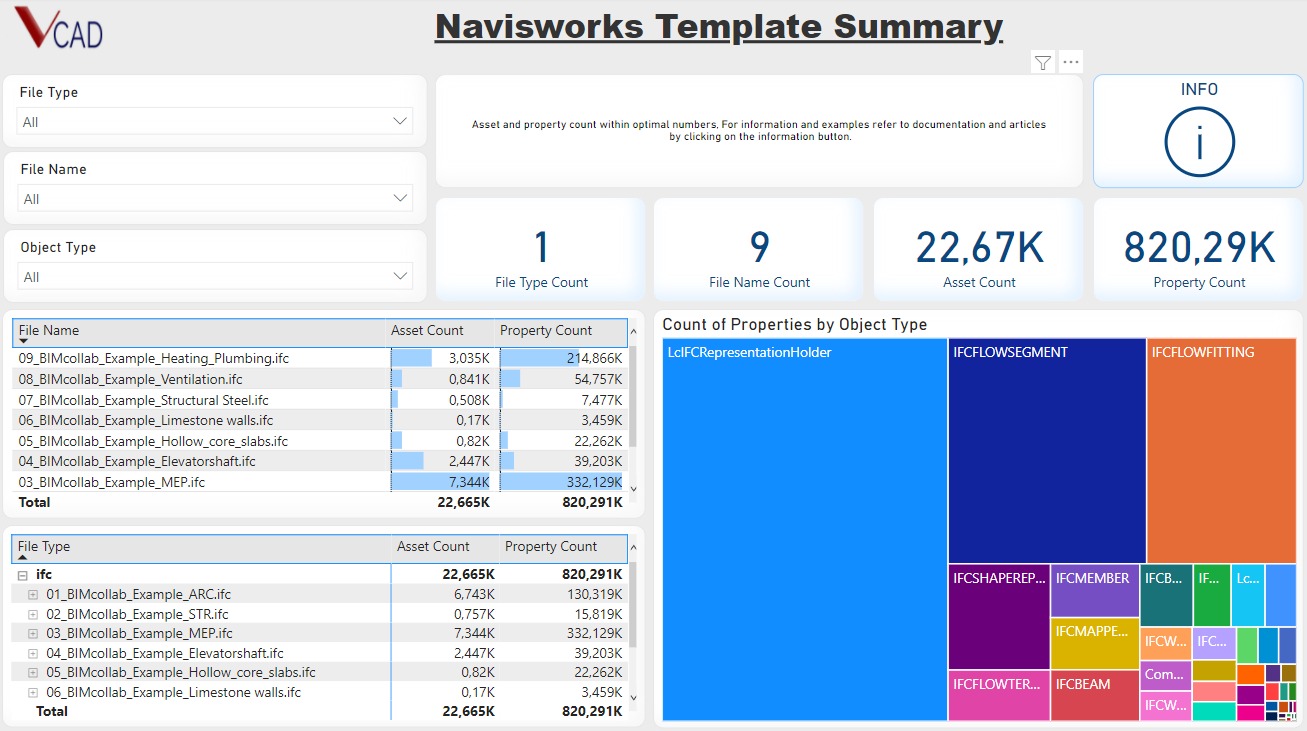
Task: Select IFCFLOWFITTING treemap block
Action: pyautogui.click(x=1221, y=451)
